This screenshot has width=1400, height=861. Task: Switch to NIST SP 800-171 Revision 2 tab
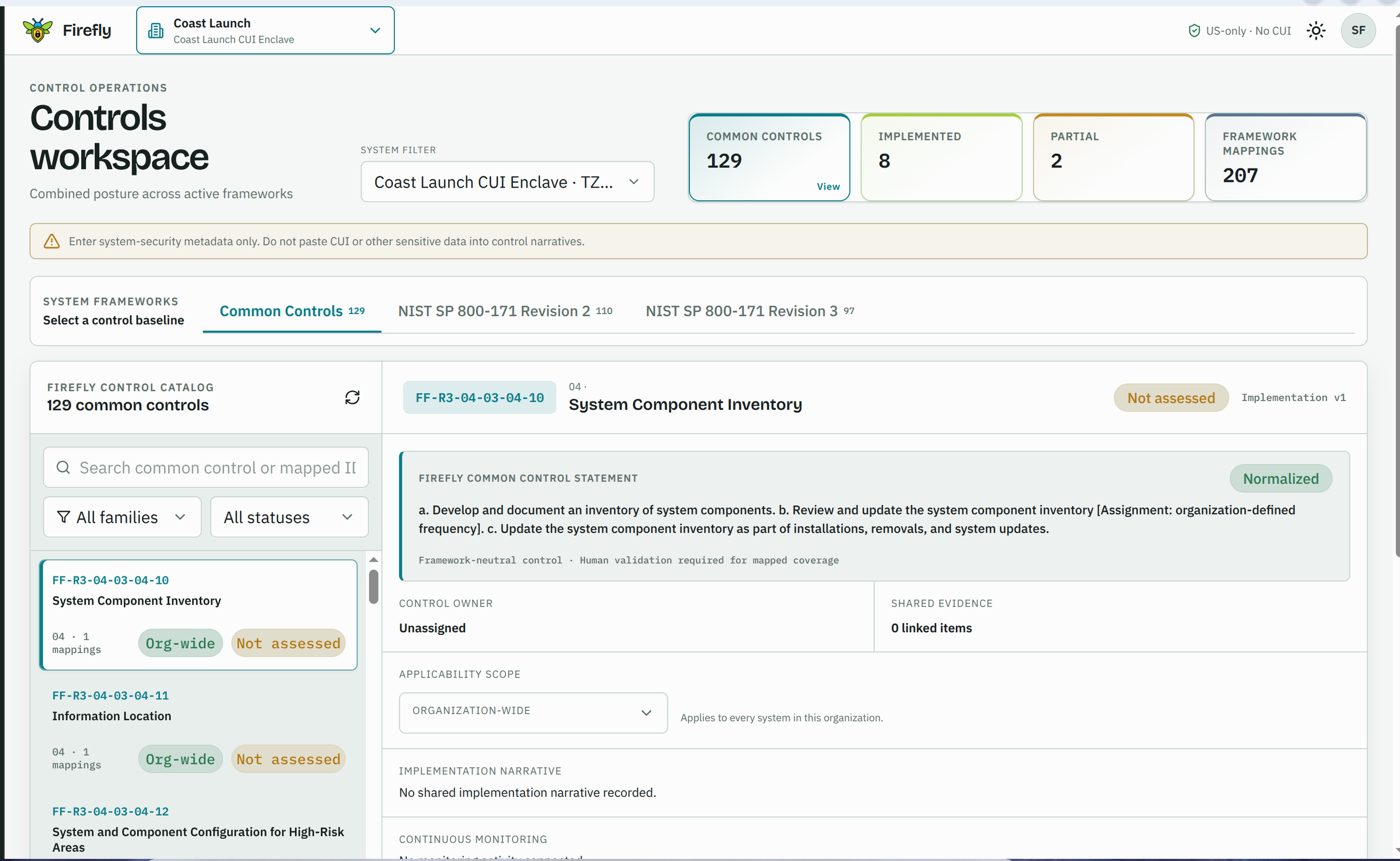tap(505, 311)
